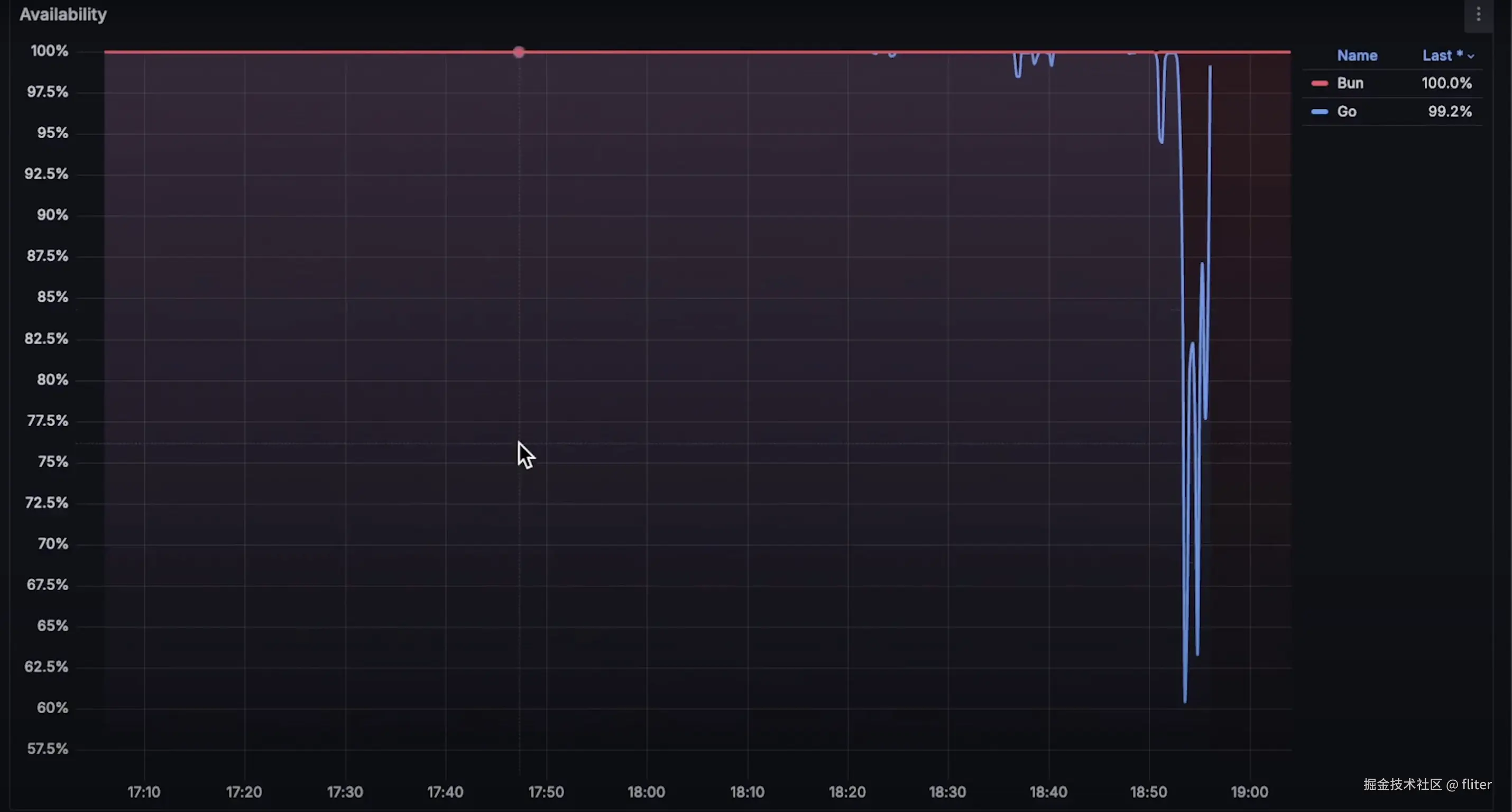The image size is (1512, 812).
Task: Open the Availability panel three-dot menu
Action: 1478,14
